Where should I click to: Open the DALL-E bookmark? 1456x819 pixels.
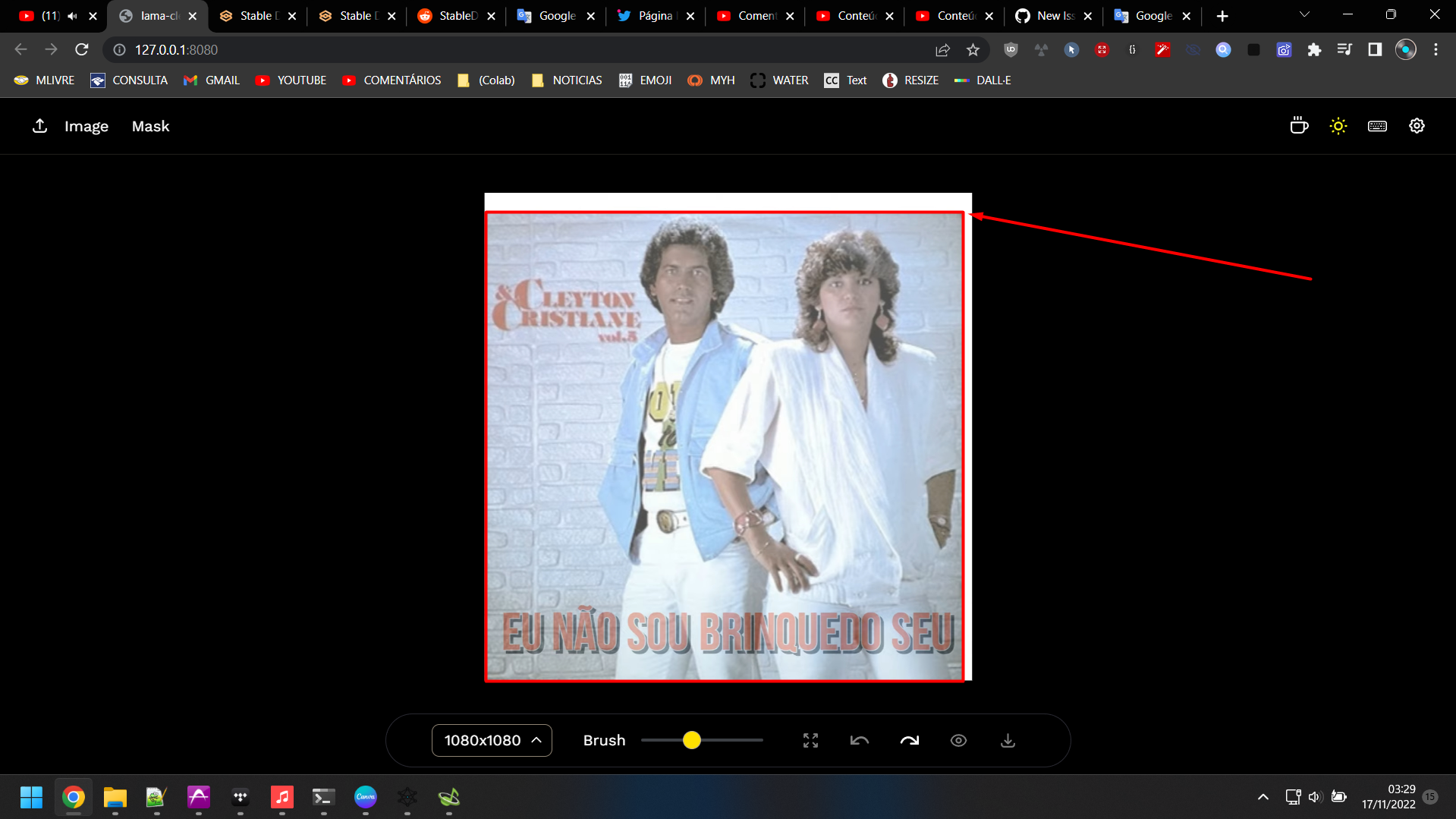click(994, 80)
